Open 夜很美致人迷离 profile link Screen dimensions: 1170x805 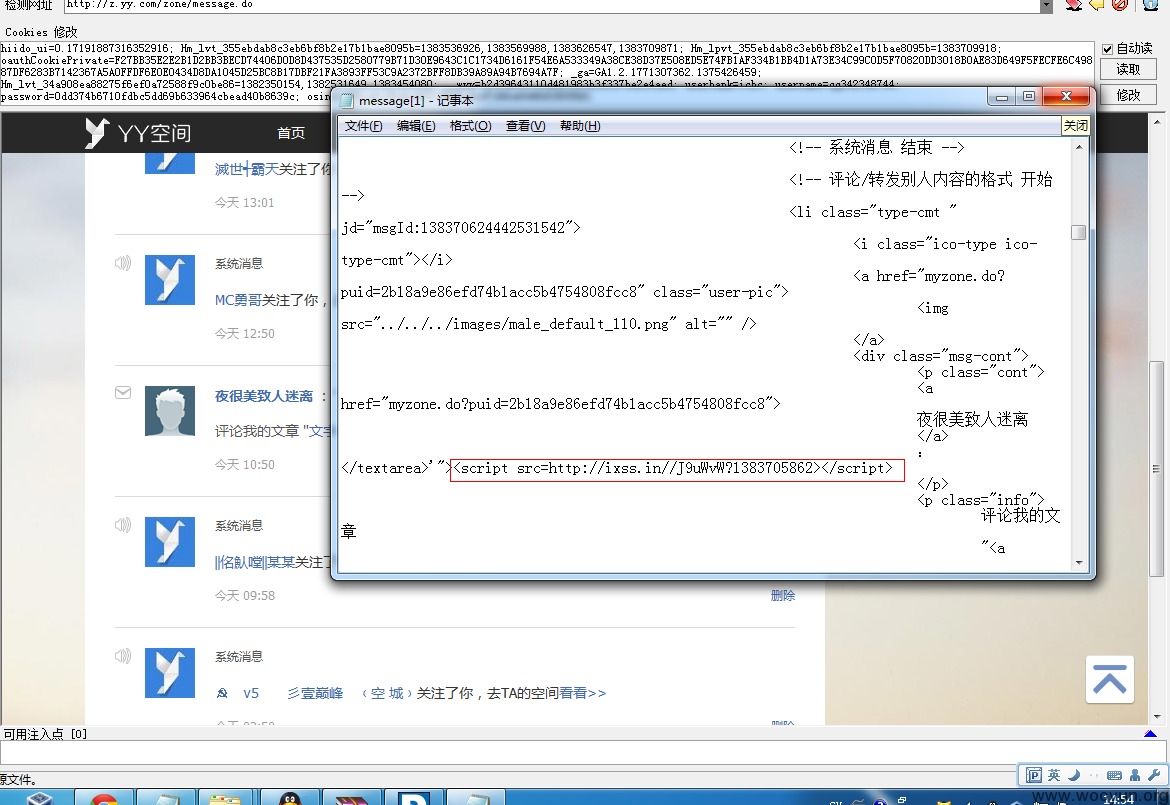(263, 396)
